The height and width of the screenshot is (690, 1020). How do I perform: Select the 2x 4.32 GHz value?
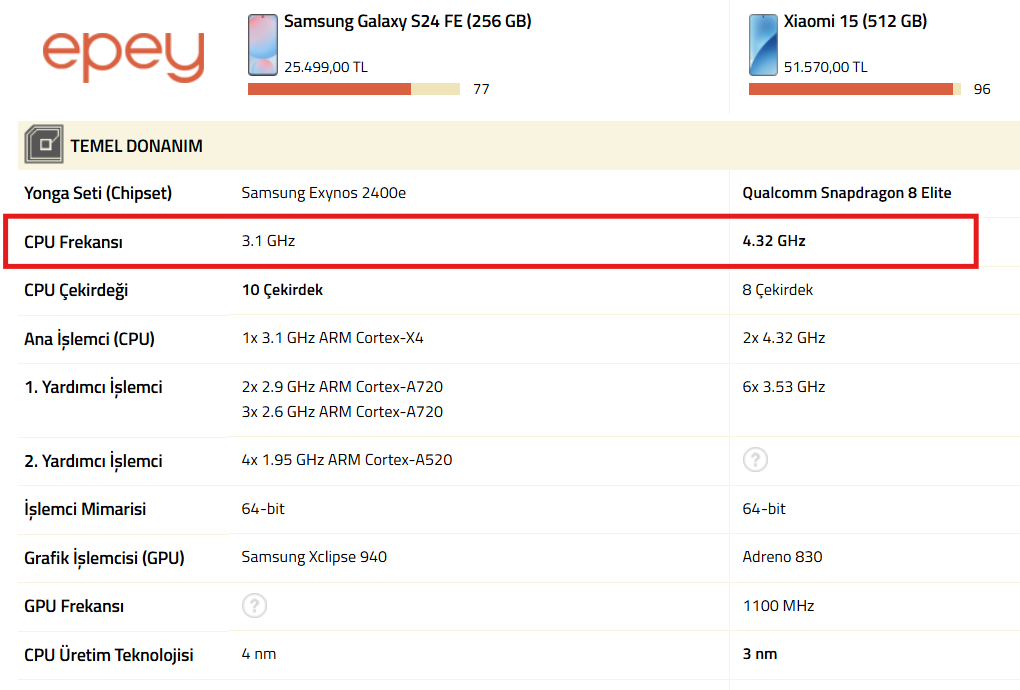click(784, 338)
